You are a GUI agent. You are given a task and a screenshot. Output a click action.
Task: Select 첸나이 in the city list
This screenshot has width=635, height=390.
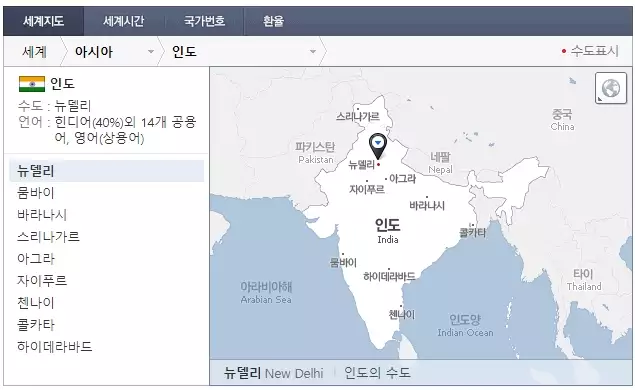tap(36, 303)
